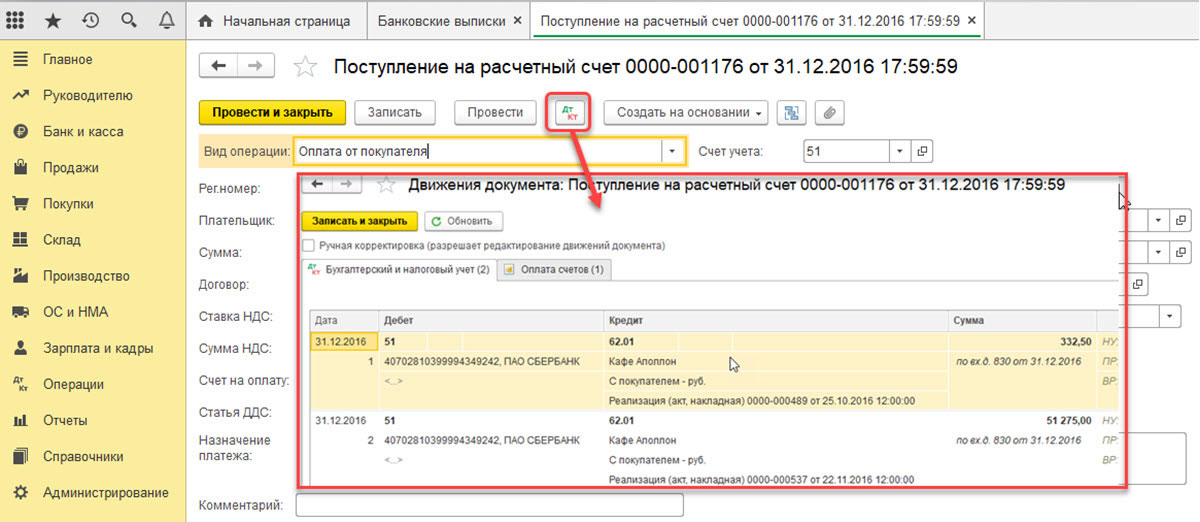Click the Обновить button
Viewport: 1200px width, 522px height.
(464, 221)
